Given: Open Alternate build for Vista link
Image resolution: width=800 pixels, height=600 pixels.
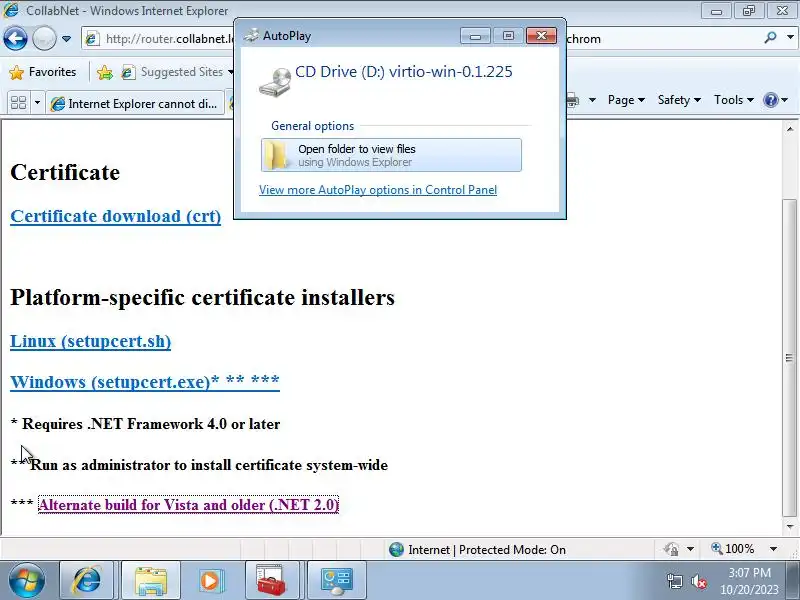Looking at the screenshot, I should [x=188, y=505].
